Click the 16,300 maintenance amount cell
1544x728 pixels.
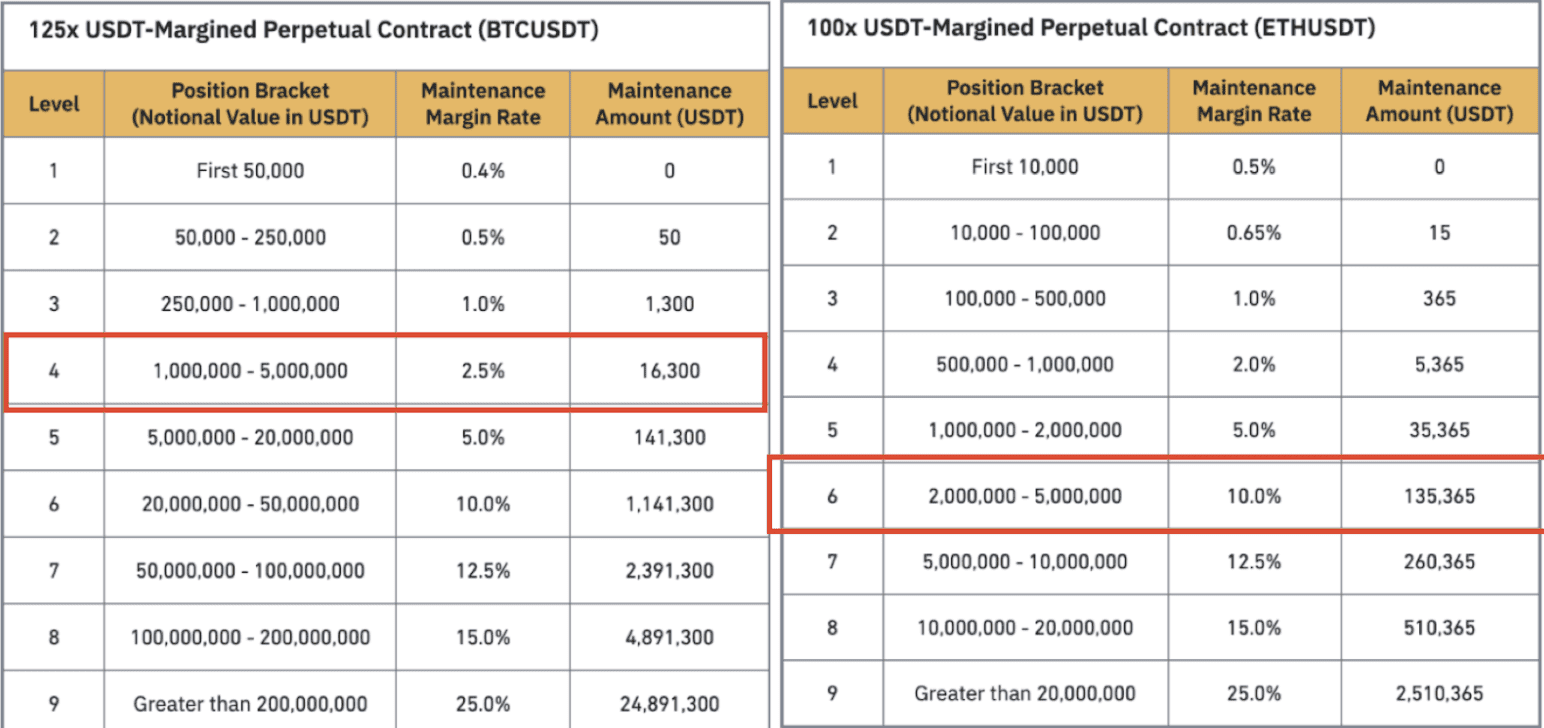(x=669, y=371)
